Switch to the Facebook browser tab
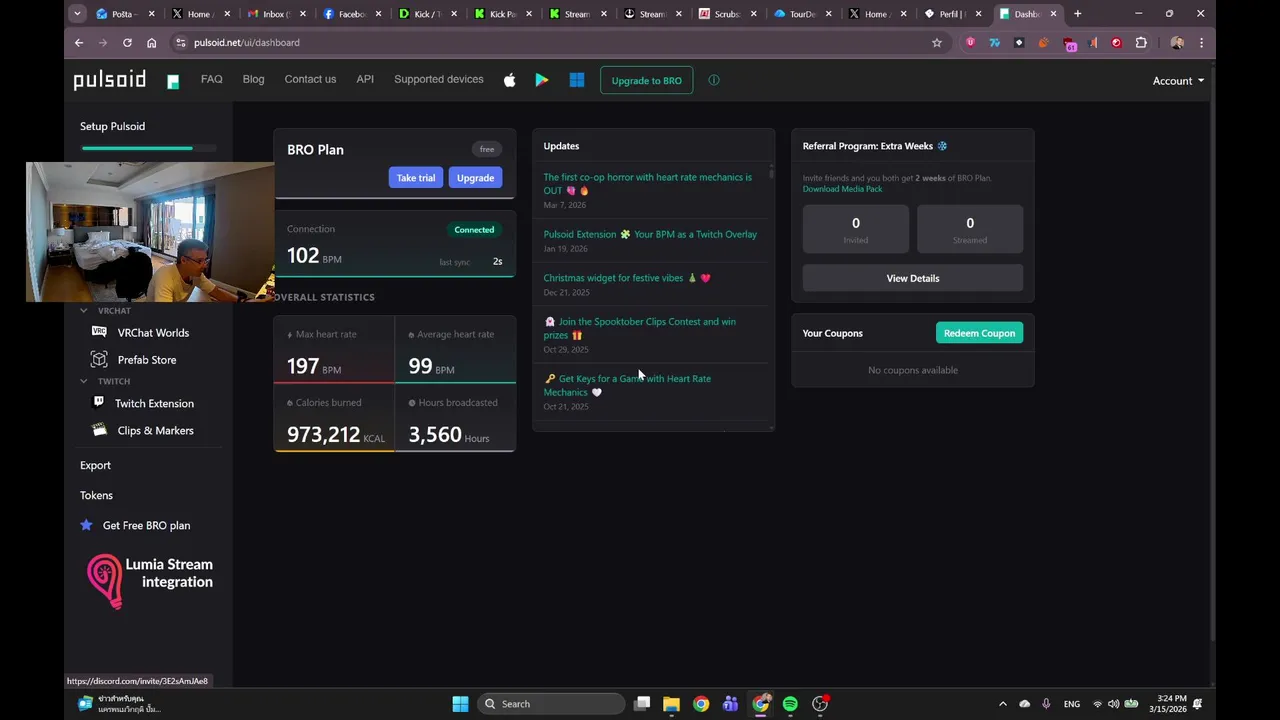1280x720 pixels. 352,14
